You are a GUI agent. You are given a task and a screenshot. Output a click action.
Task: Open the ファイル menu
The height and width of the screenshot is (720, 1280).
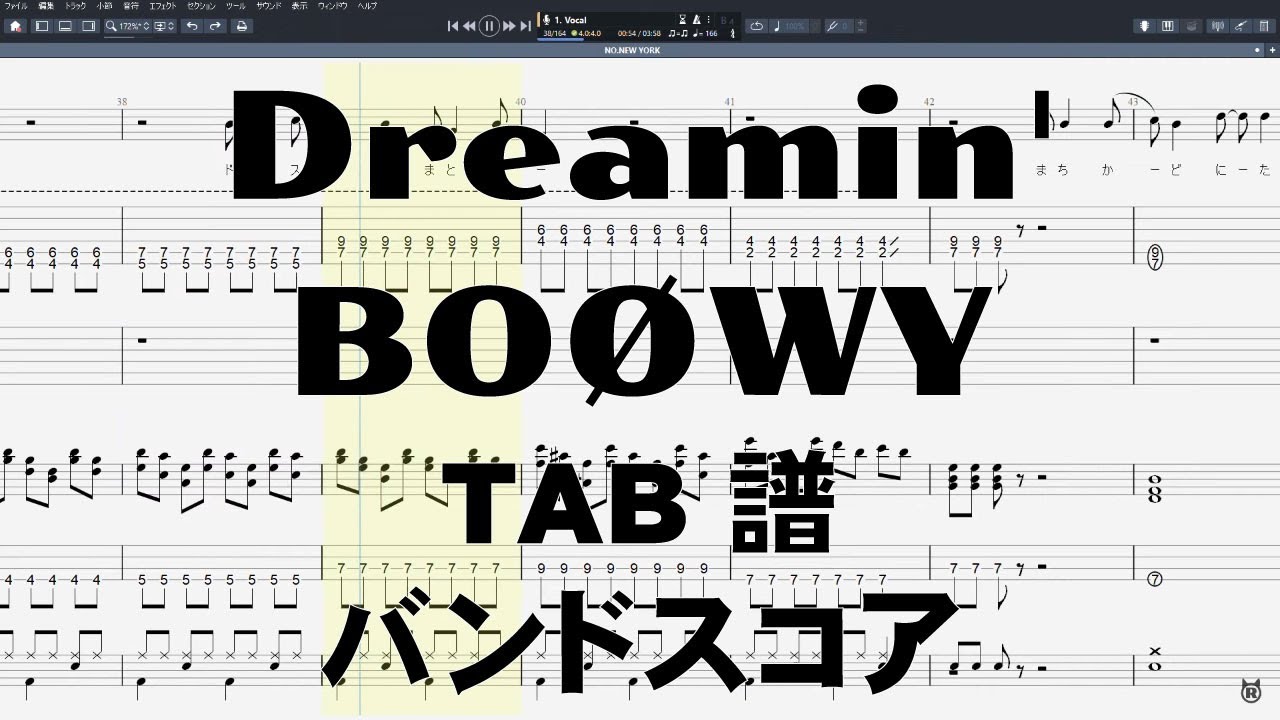(x=16, y=6)
